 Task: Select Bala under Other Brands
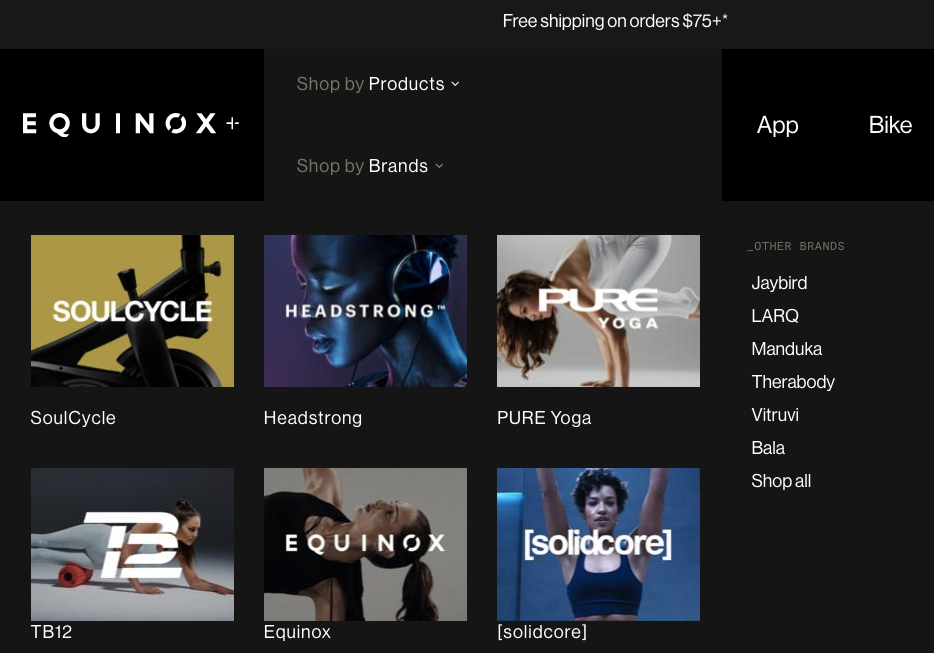768,447
